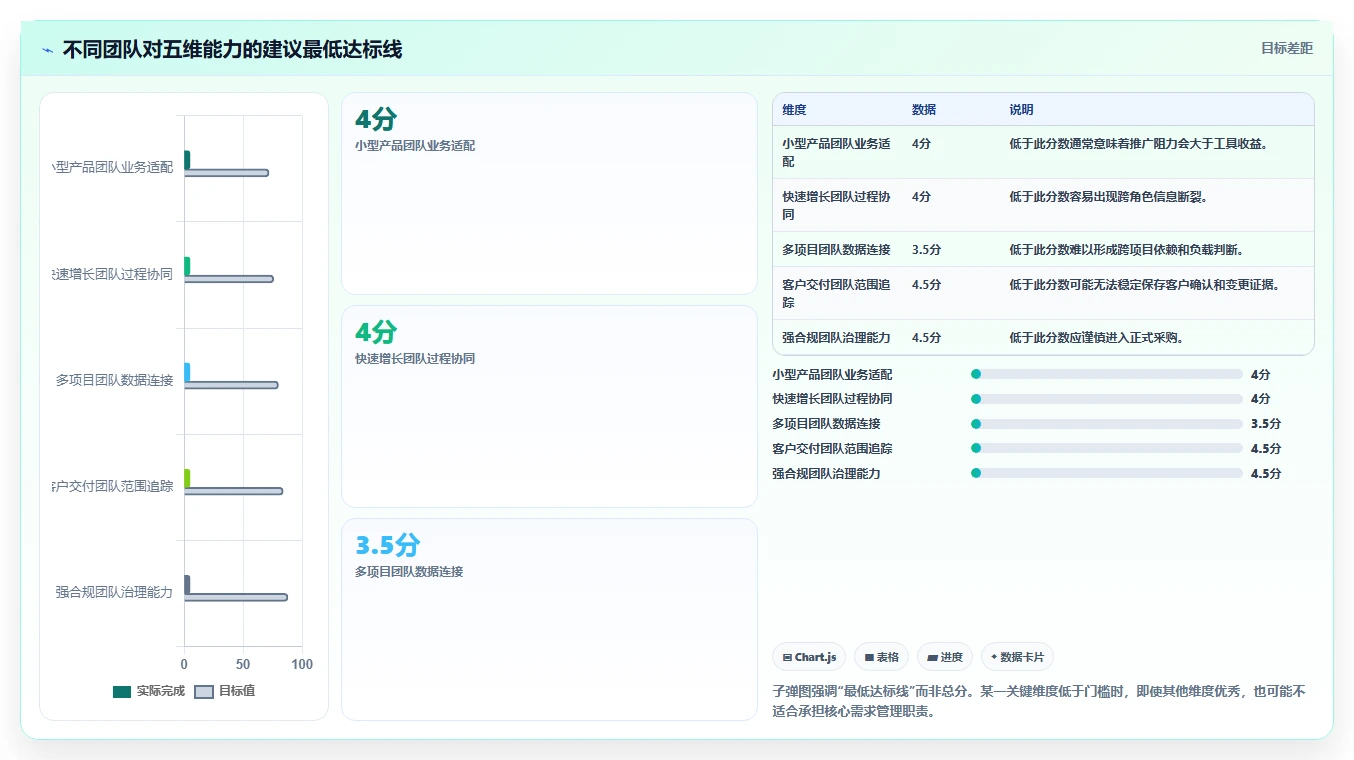The width and height of the screenshot is (1354, 760).
Task: Click the 进度 chip
Action: coord(945,657)
